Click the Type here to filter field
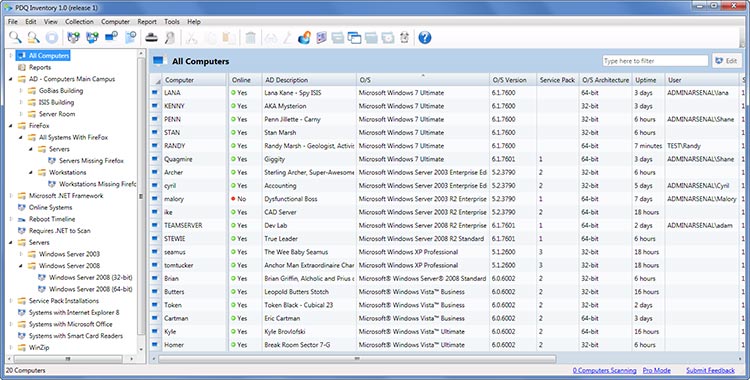 coord(655,61)
